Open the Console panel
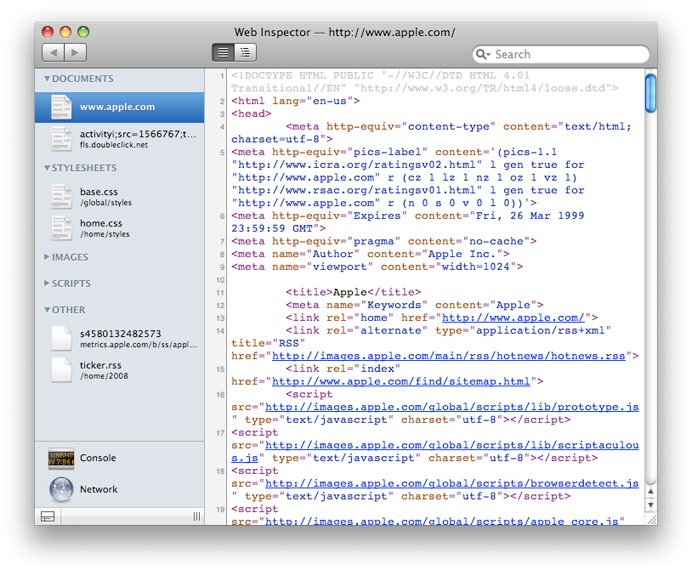The image size is (692, 573). pyautogui.click(x=120, y=458)
